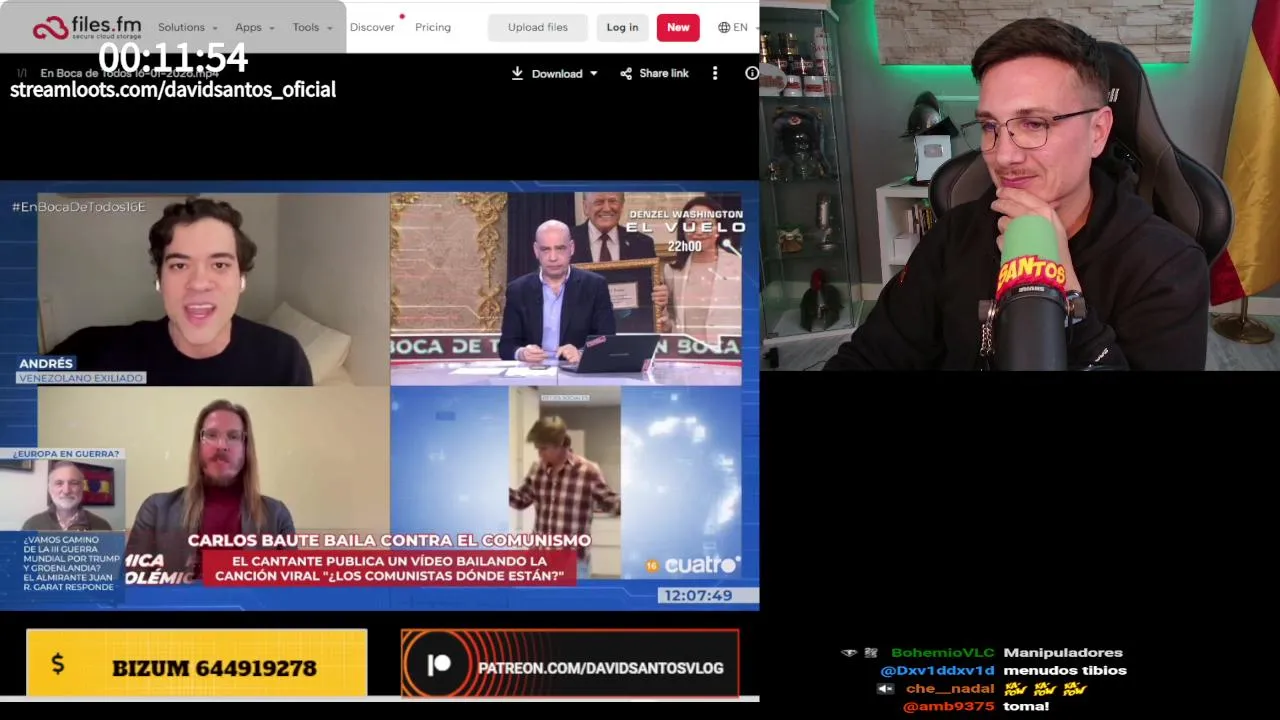
Task: Click the Patreon logo icon
Action: pyautogui.click(x=439, y=666)
